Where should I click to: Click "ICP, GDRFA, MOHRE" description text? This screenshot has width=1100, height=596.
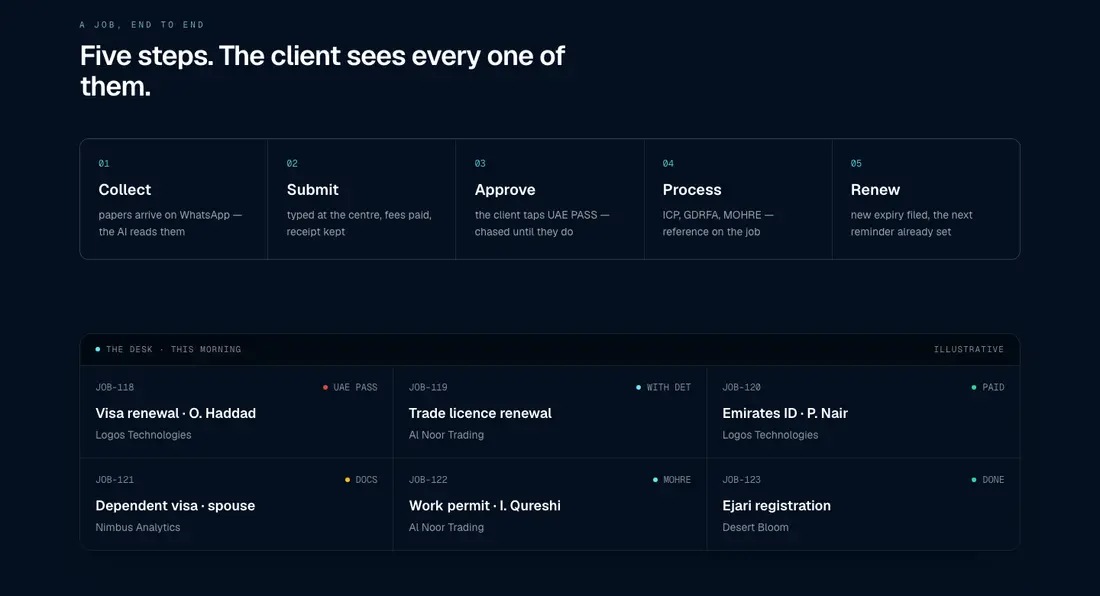coord(718,223)
